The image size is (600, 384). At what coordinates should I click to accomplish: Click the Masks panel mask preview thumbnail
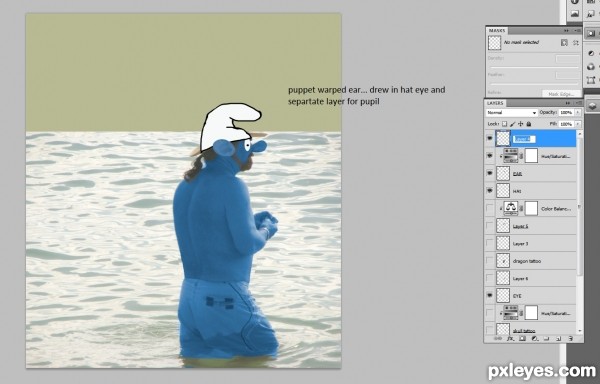[494, 42]
